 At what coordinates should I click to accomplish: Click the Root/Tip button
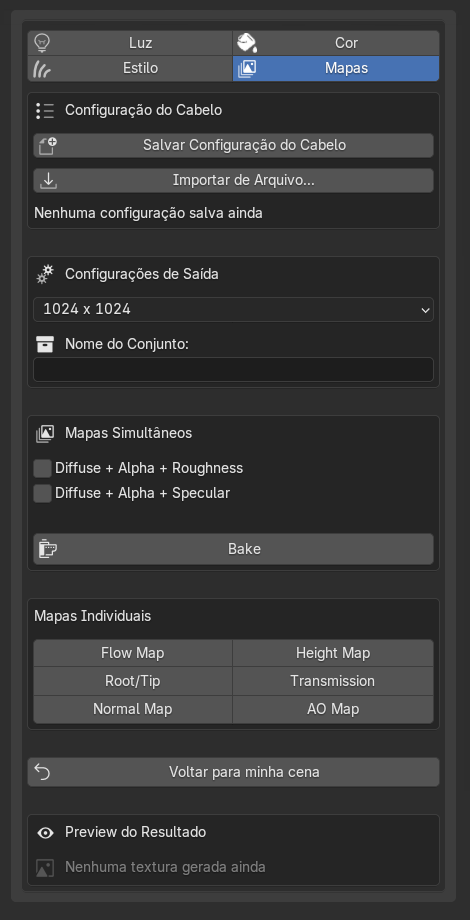point(133,681)
